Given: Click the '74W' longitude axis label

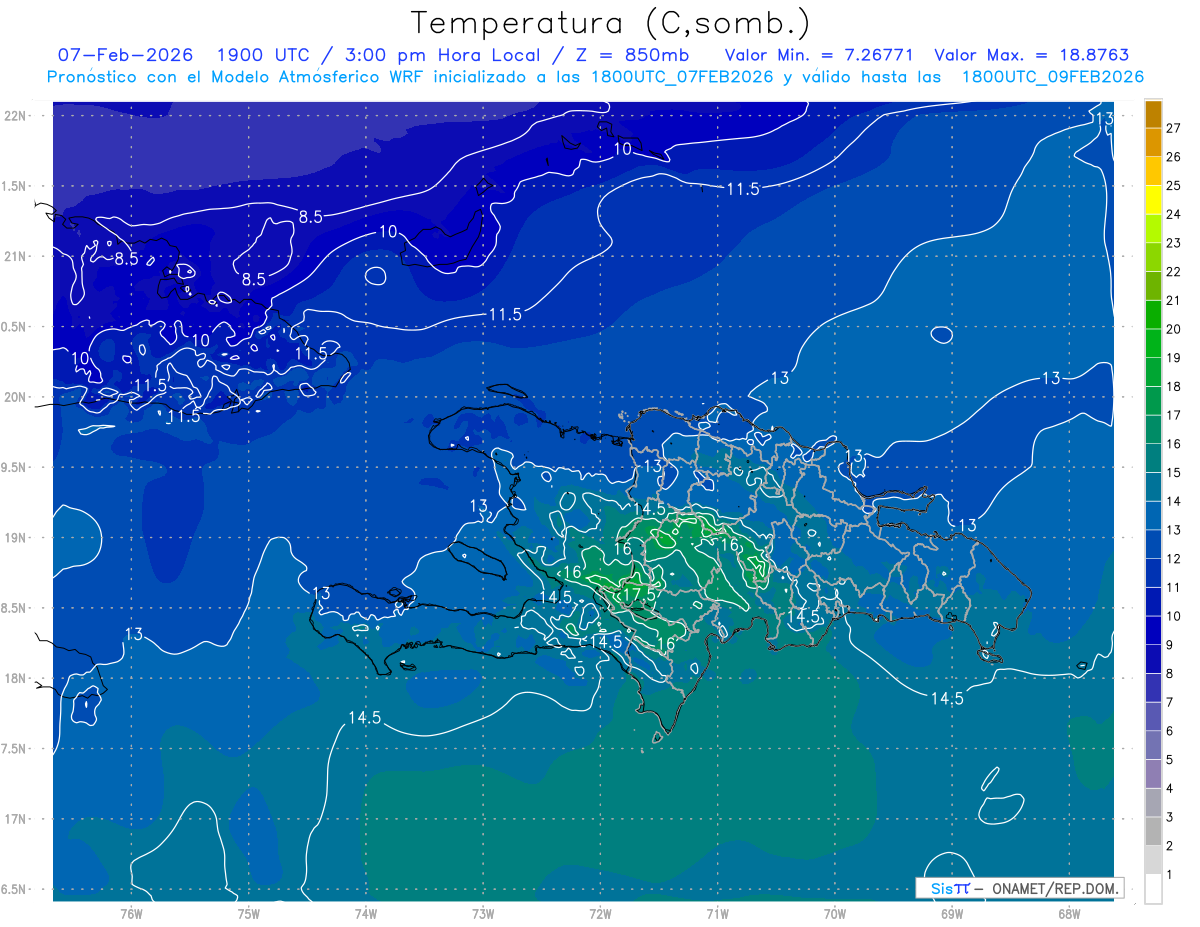Looking at the screenshot, I should click(366, 913).
